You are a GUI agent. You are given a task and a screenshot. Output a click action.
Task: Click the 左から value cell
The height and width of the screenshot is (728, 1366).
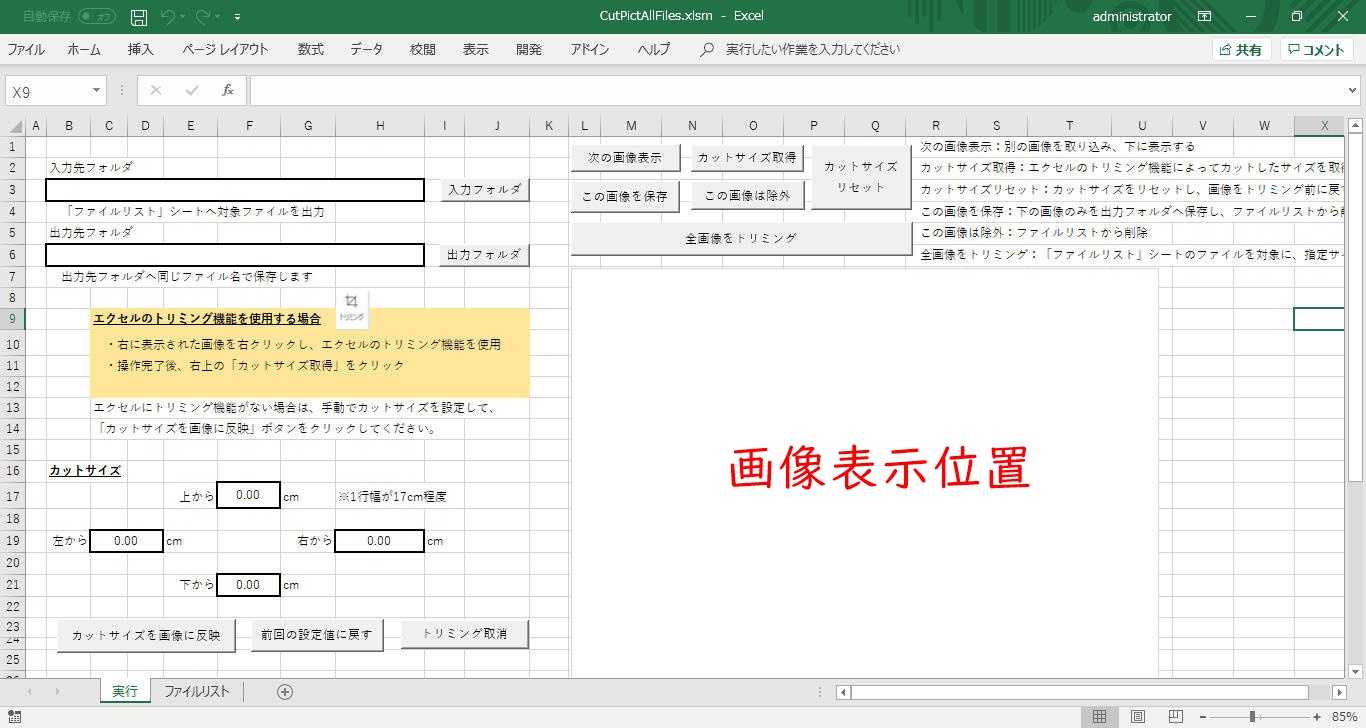(x=126, y=541)
